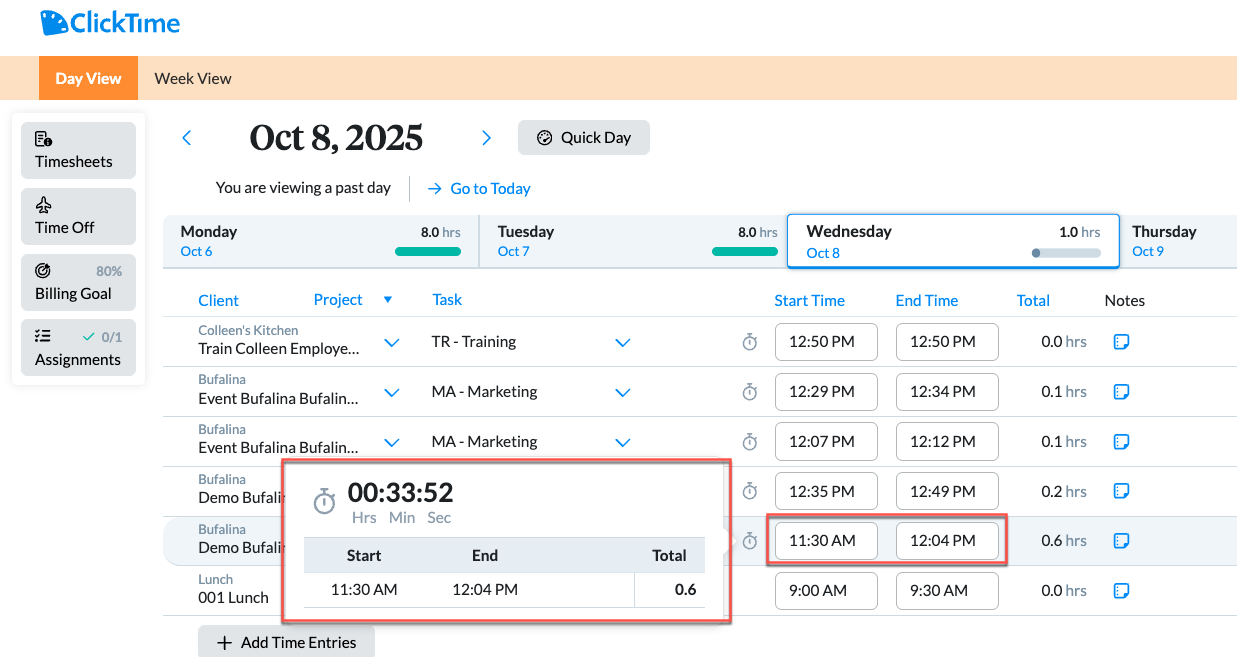Select Wednesday Oct 8 day tab
Image resolution: width=1237 pixels, height=657 pixels.
coord(953,241)
